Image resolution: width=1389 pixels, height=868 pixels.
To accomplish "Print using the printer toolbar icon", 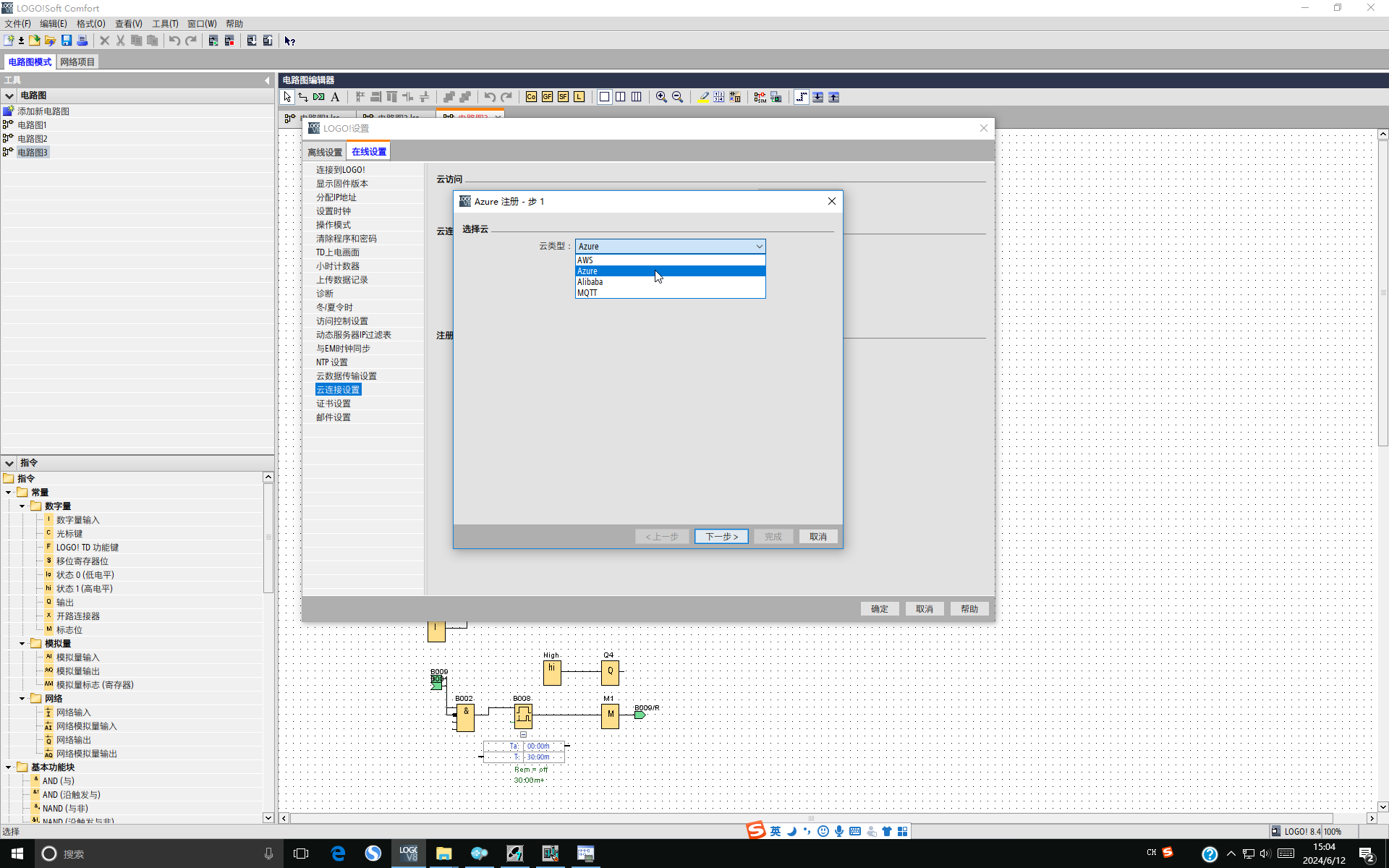I will 82,41.
